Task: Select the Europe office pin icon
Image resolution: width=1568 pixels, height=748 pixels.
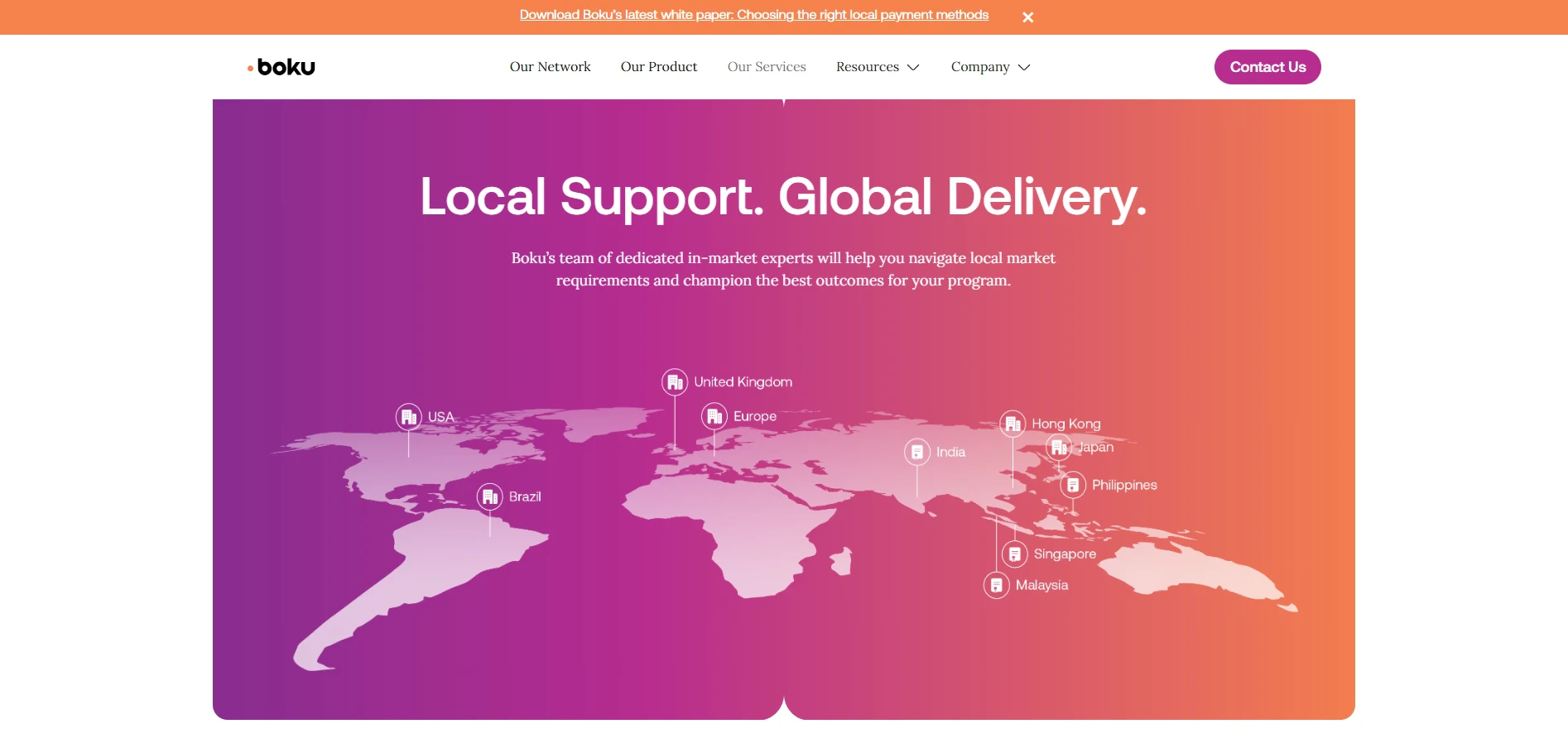Action: [x=714, y=416]
